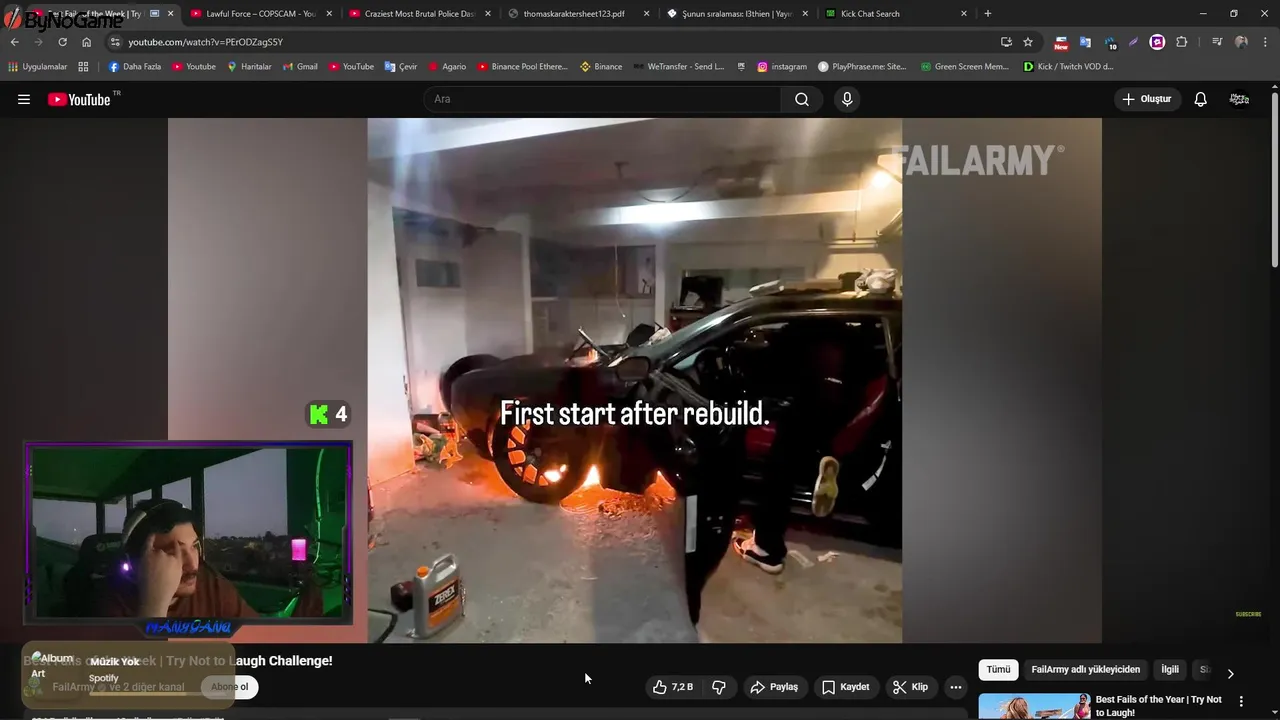Image resolution: width=1280 pixels, height=720 pixels.
Task: Open options for Best Fails of the Year video
Action: pos(1241,702)
